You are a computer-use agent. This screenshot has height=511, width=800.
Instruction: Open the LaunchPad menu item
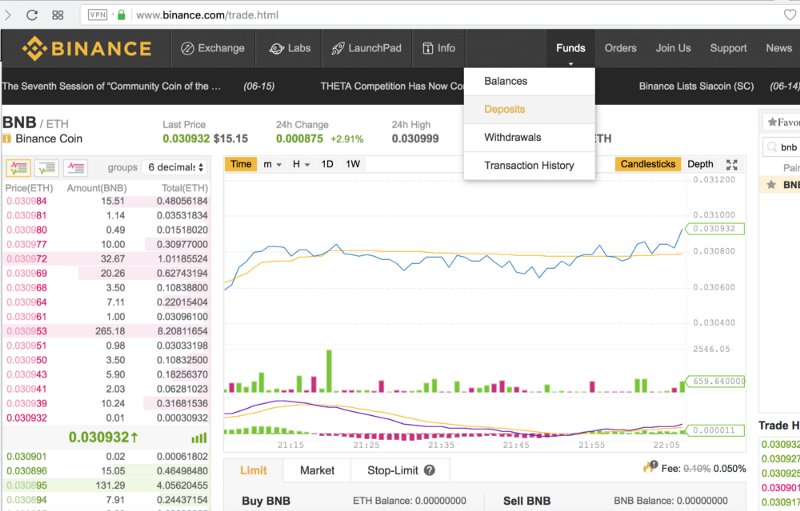(x=366, y=48)
